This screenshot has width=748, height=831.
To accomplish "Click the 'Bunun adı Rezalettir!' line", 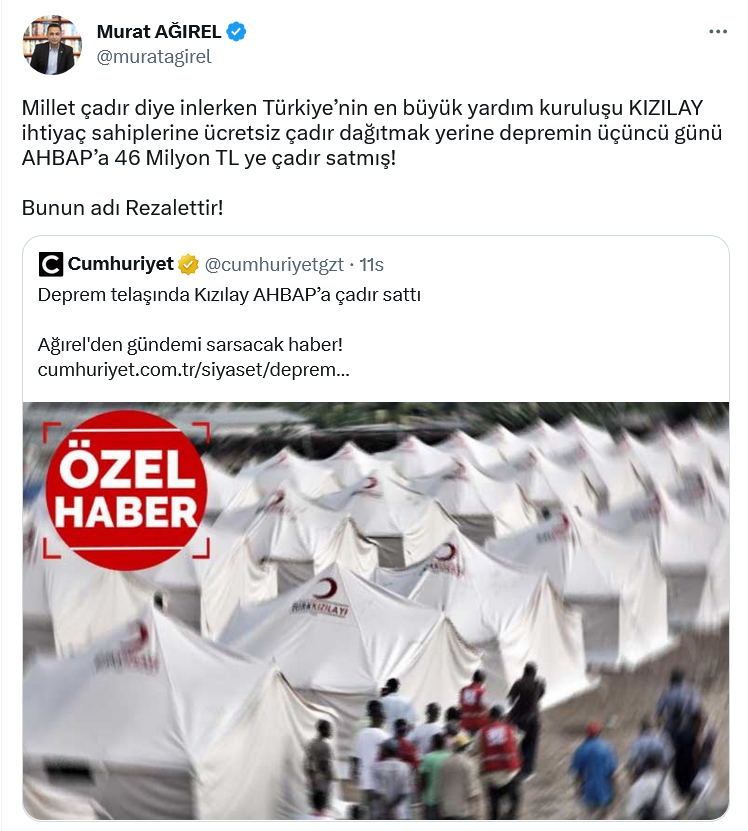I will [x=122, y=208].
